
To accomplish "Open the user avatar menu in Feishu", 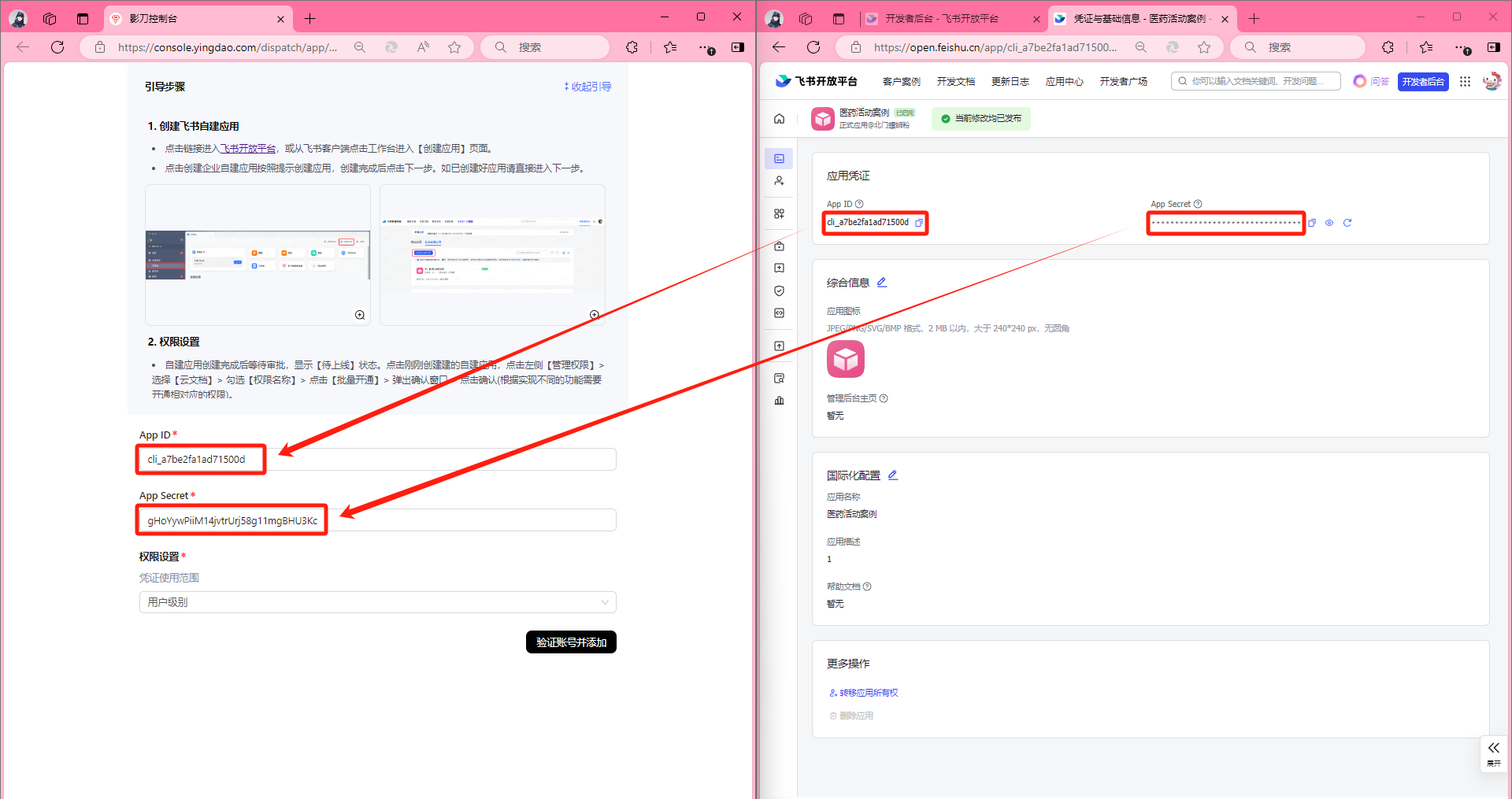I will tap(1492, 81).
